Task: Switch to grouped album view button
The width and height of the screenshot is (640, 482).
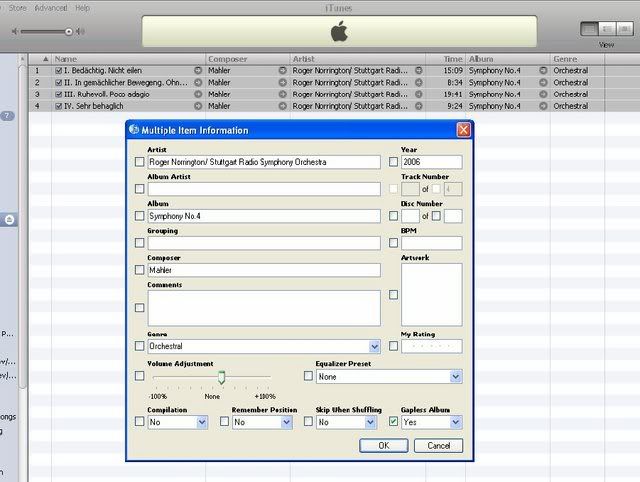Action: click(x=607, y=29)
